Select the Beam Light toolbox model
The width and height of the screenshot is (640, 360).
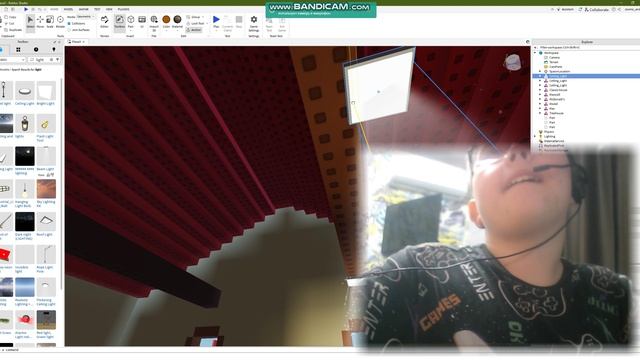tap(46, 159)
